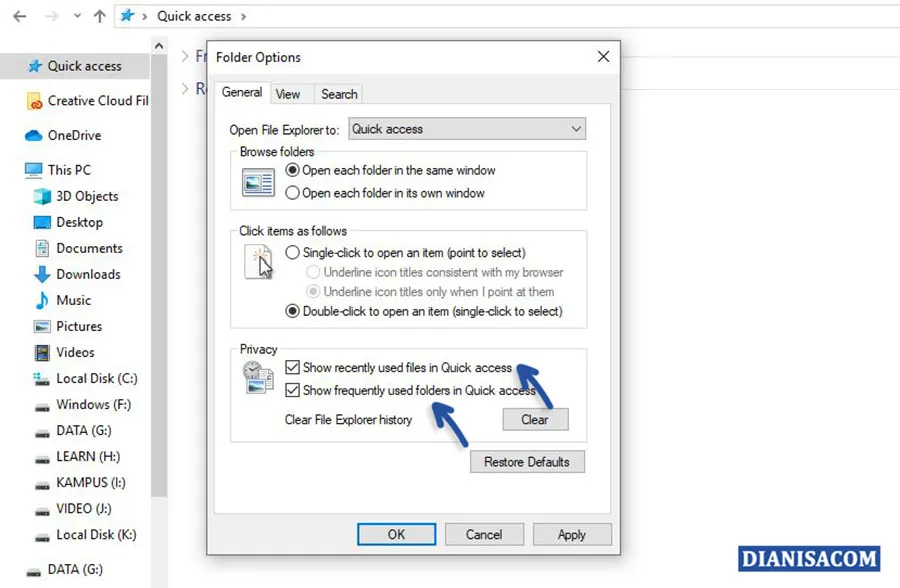Image resolution: width=900 pixels, height=588 pixels.
Task: Open Creative Cloud Files from the sidebar
Action: 95,100
